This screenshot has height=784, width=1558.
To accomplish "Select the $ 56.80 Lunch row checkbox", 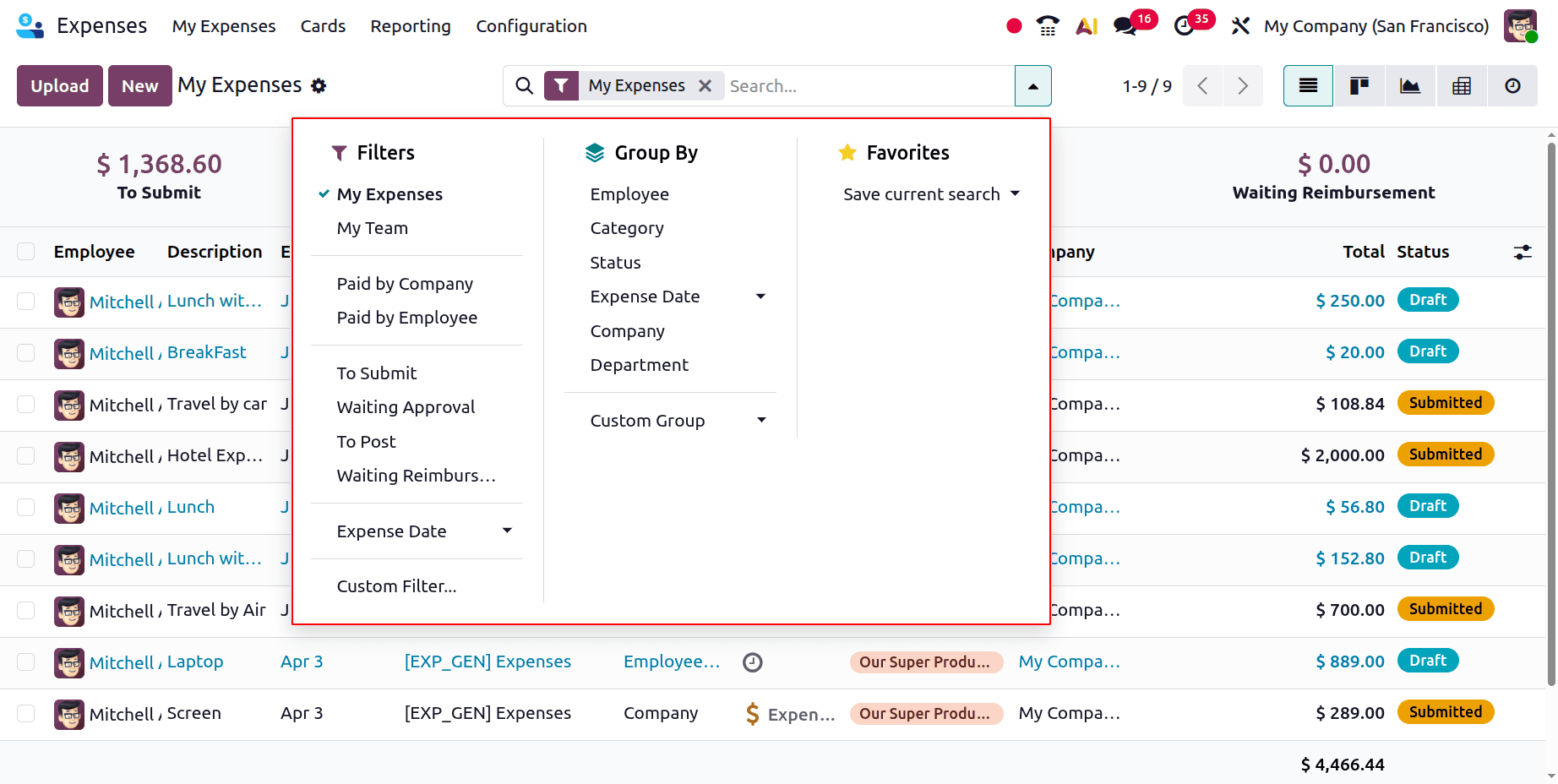I will (26, 508).
